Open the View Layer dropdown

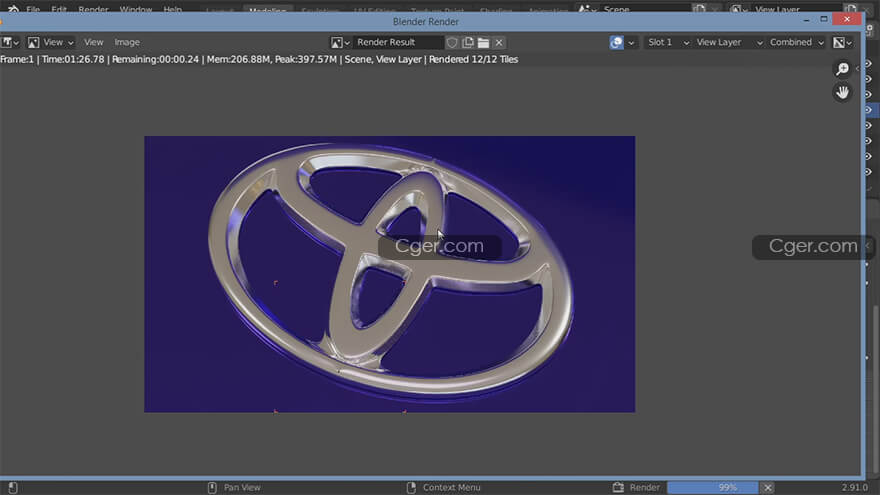coord(728,42)
